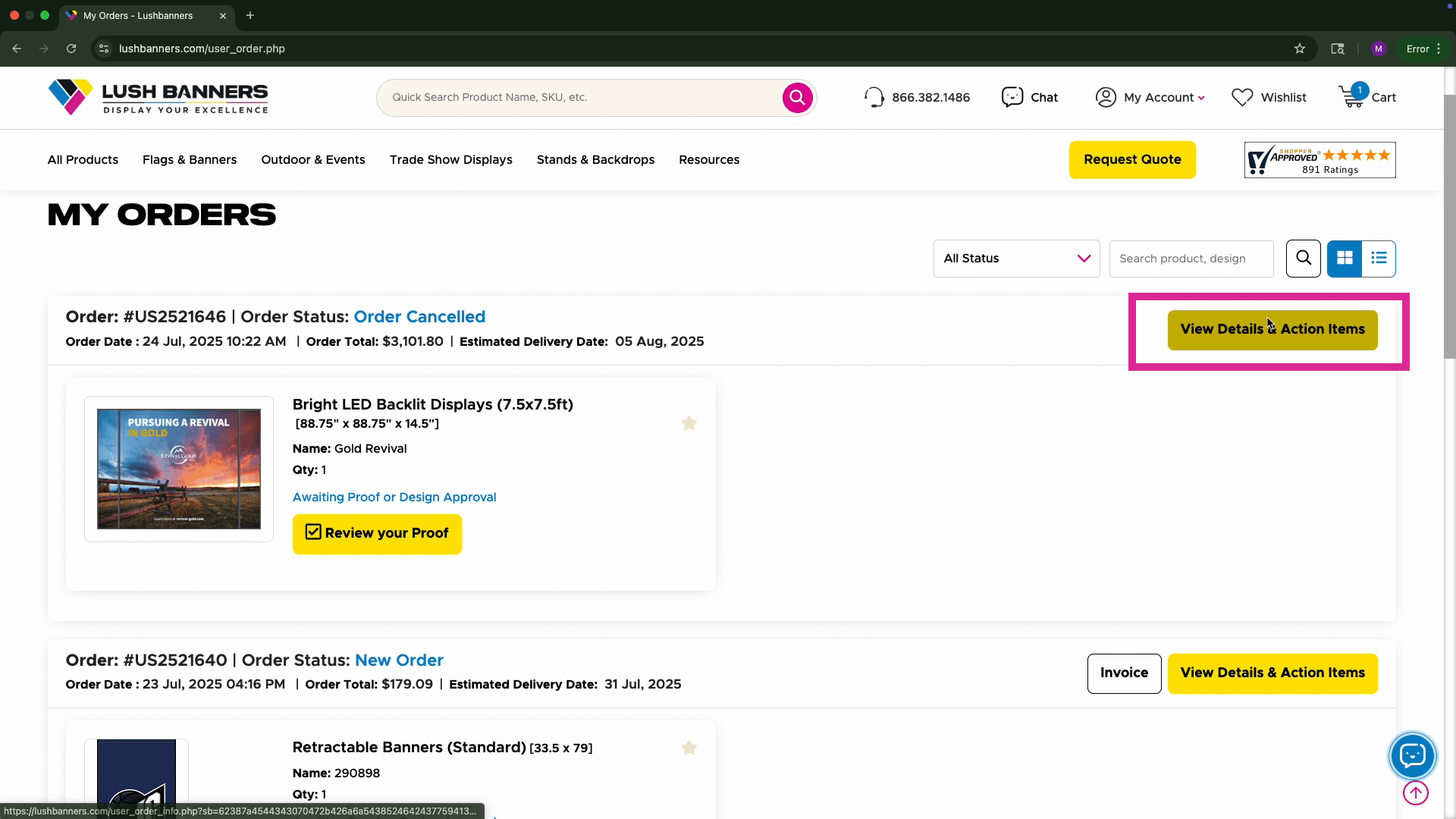Open the Trade Show Displays menu
This screenshot has height=819, width=1456.
450,159
